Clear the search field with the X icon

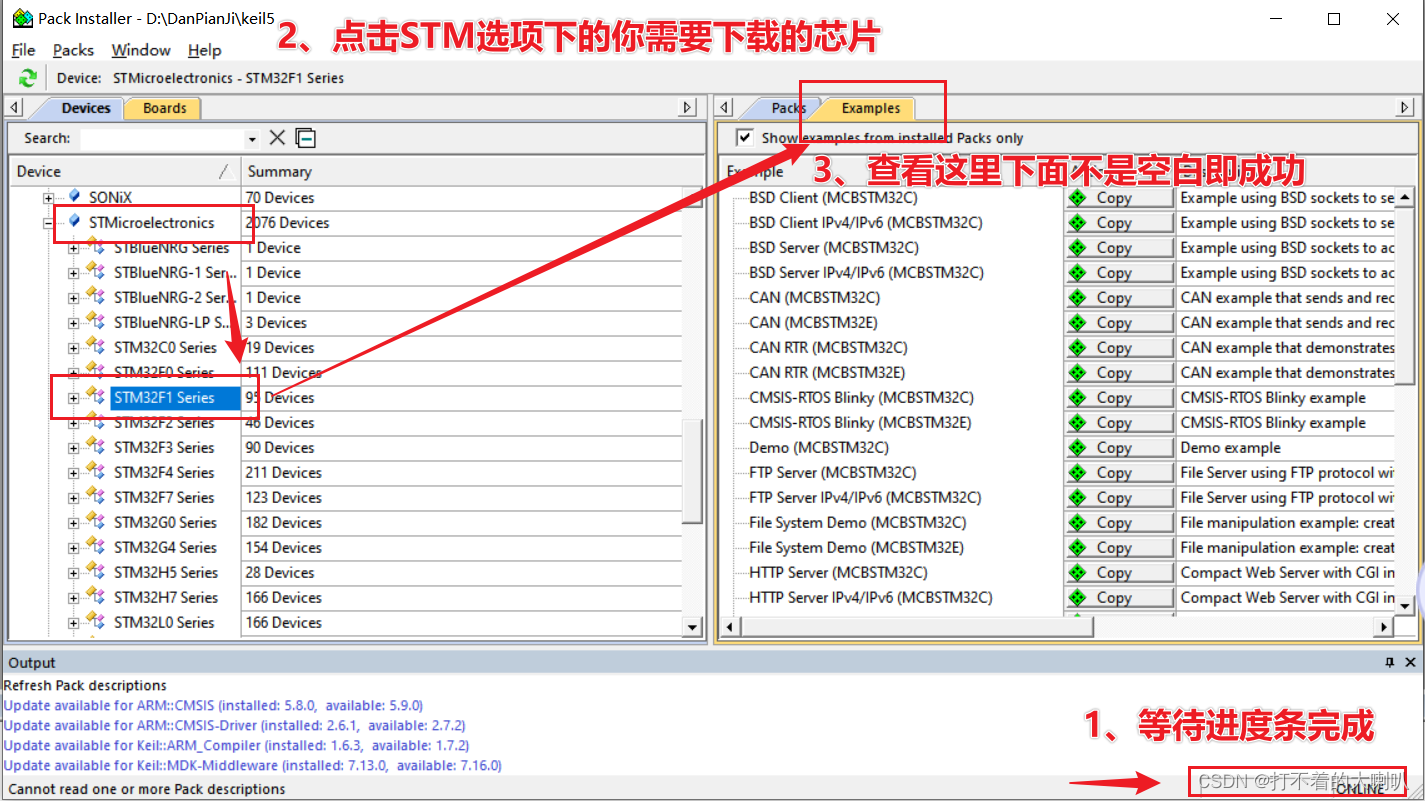tap(277, 138)
